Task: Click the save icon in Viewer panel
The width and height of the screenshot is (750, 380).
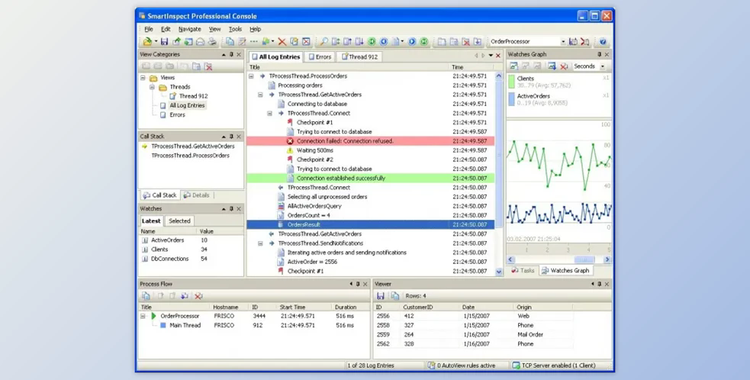Action: point(381,296)
